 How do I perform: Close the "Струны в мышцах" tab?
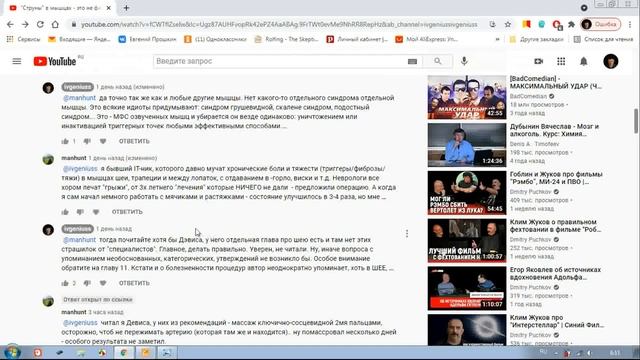point(109,8)
